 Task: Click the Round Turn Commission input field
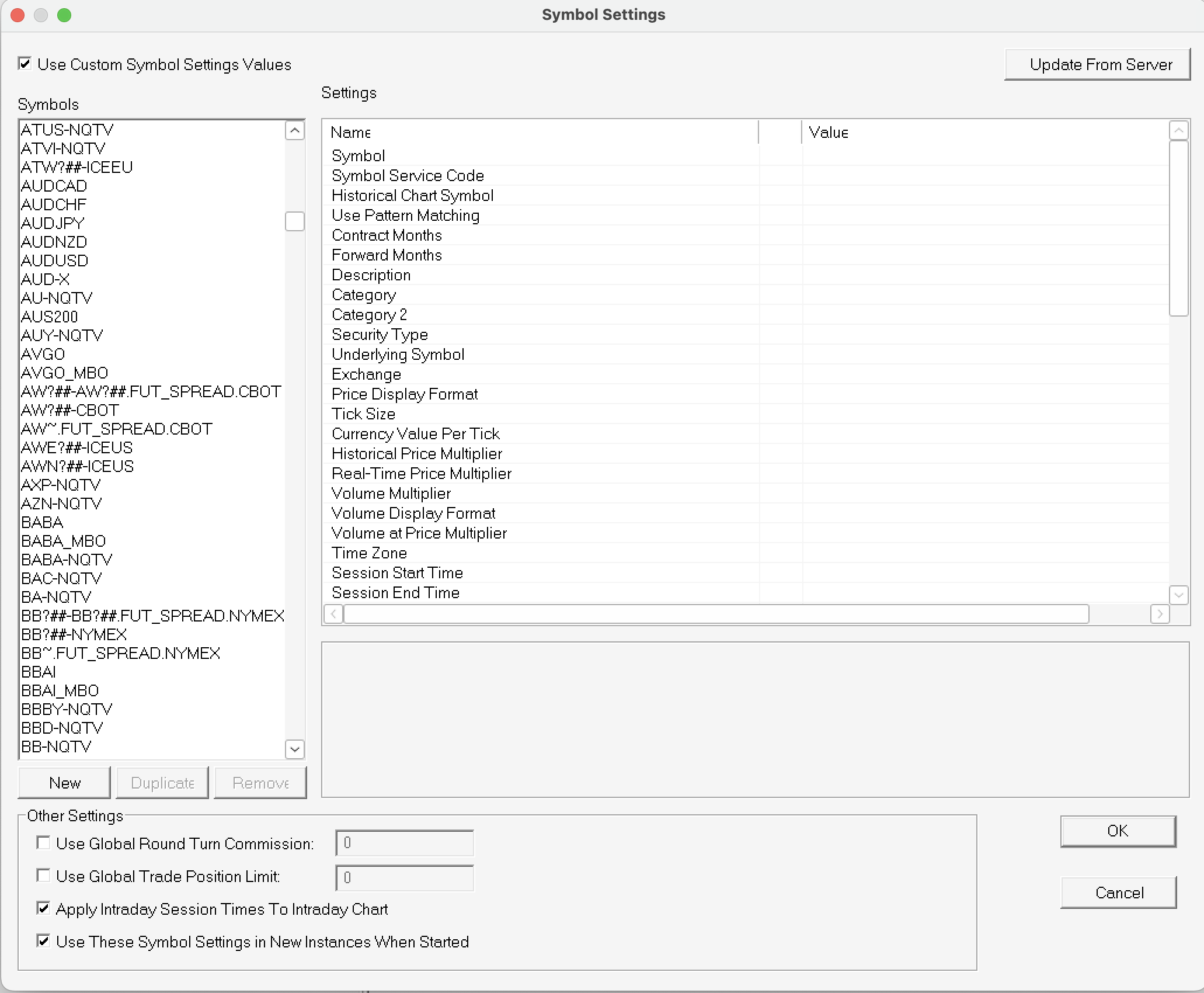404,843
